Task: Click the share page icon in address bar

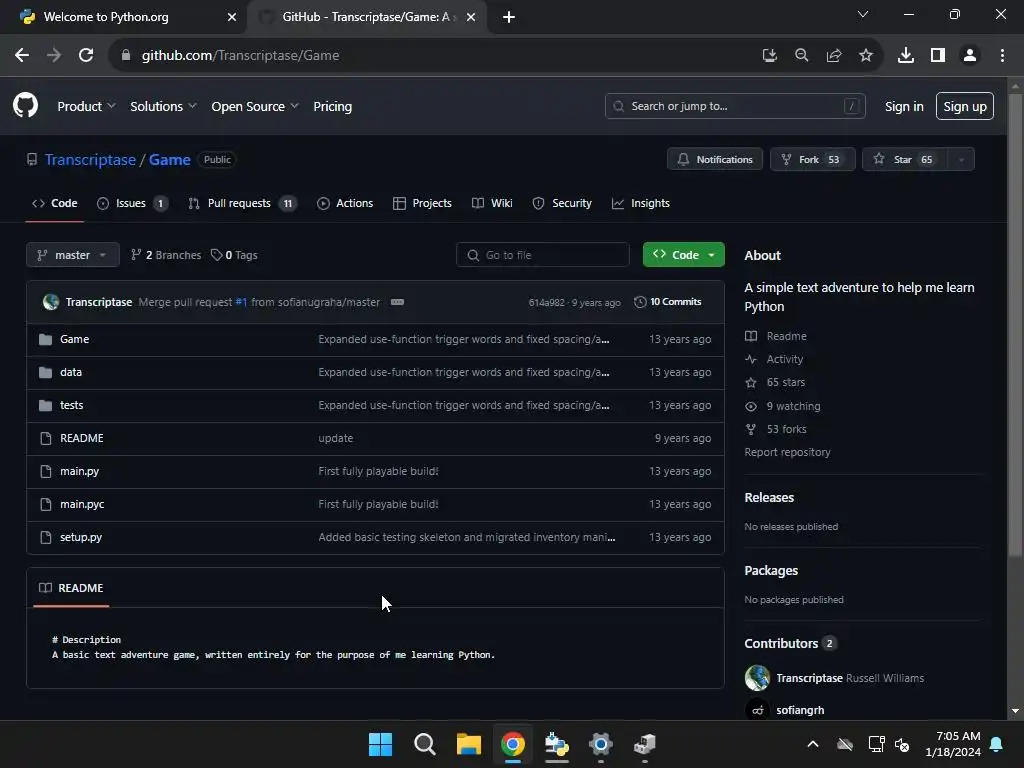Action: click(x=833, y=56)
